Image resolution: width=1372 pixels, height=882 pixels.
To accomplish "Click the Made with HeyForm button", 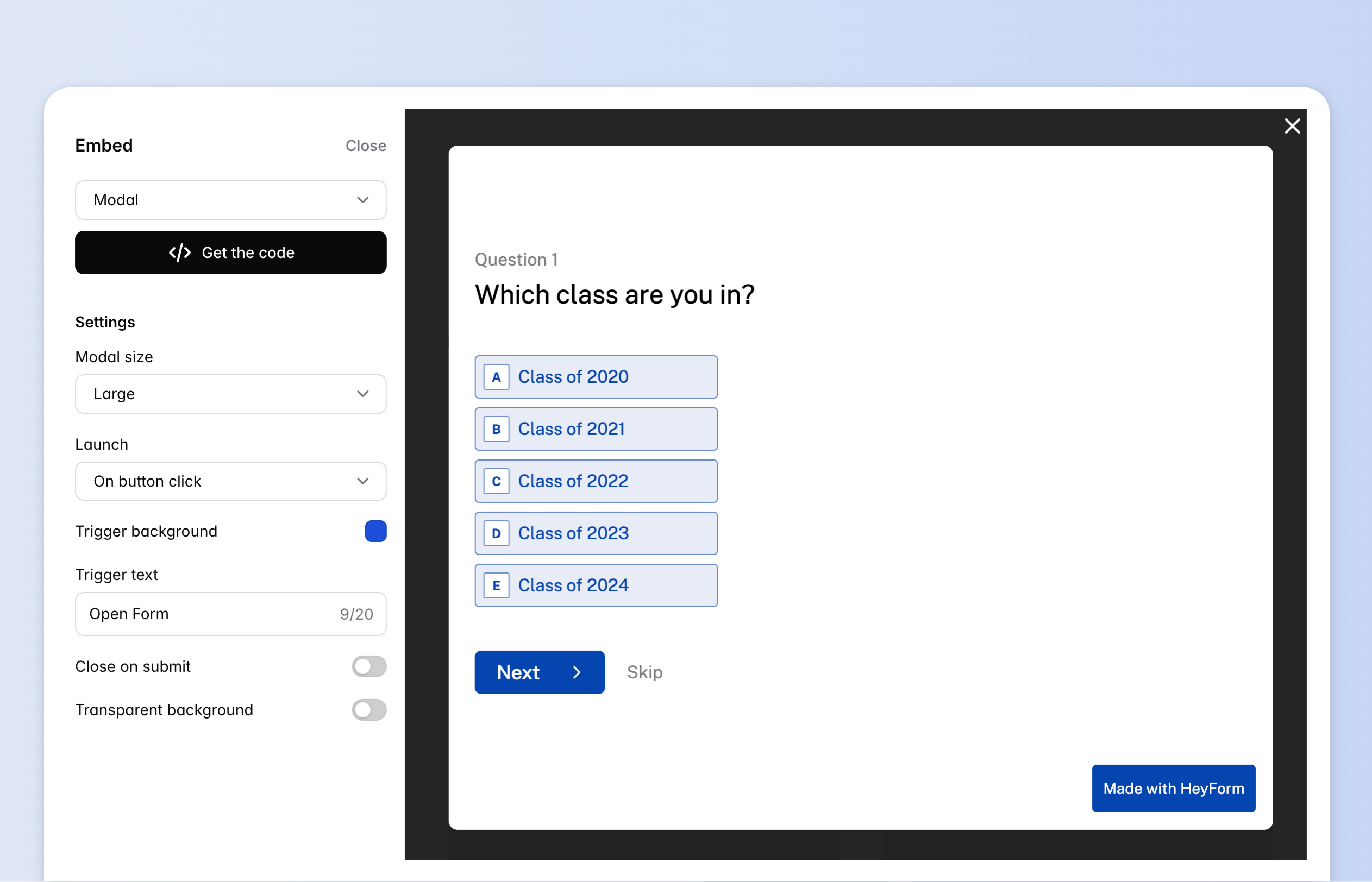I will [1173, 789].
